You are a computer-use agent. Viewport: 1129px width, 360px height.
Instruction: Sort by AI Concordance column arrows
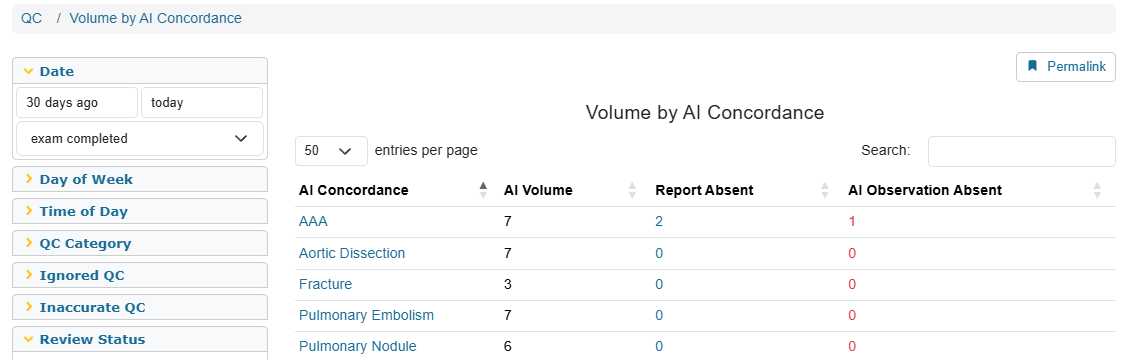[x=483, y=190]
